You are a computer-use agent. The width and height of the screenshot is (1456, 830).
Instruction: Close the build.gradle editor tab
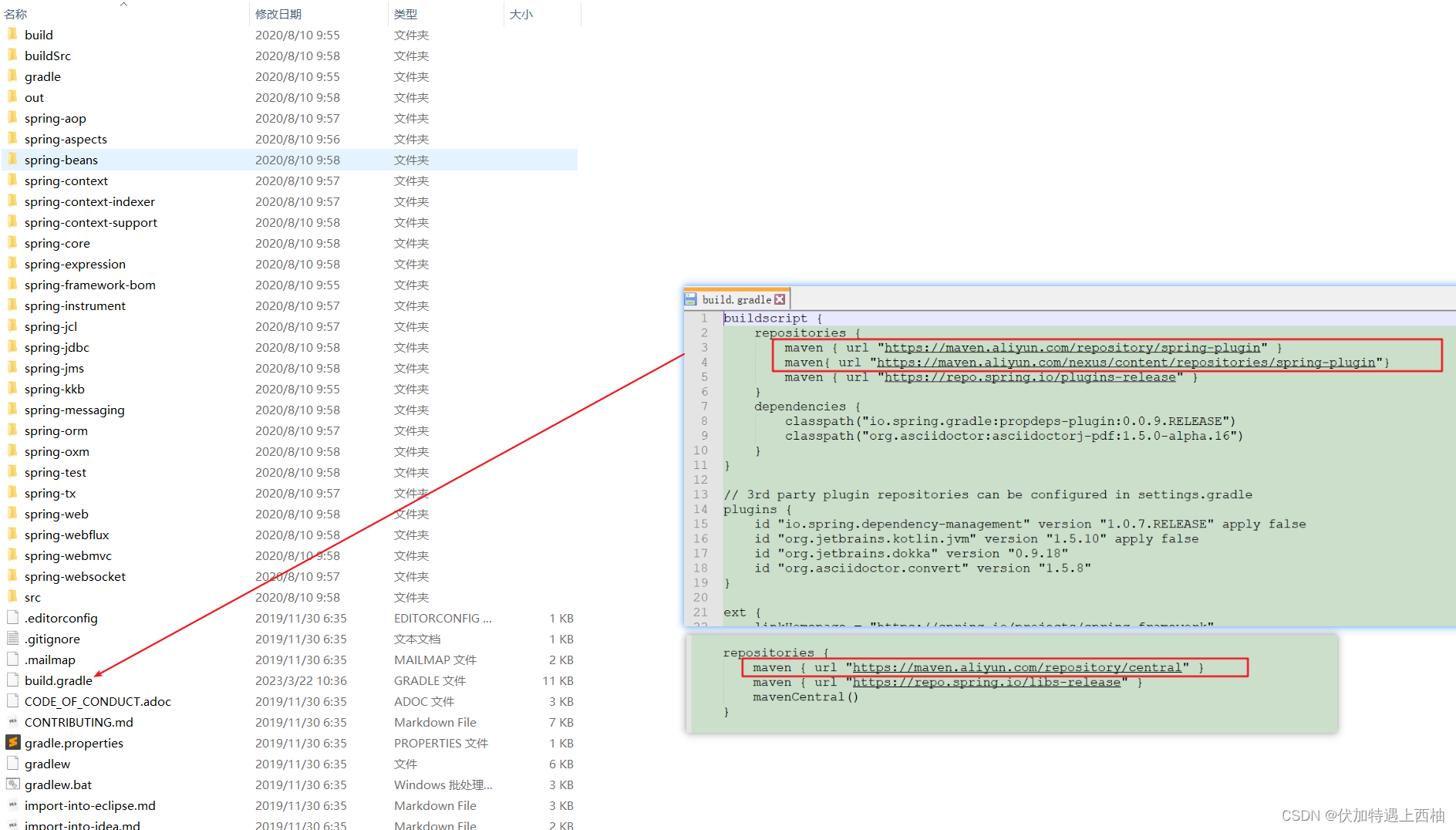tap(780, 299)
